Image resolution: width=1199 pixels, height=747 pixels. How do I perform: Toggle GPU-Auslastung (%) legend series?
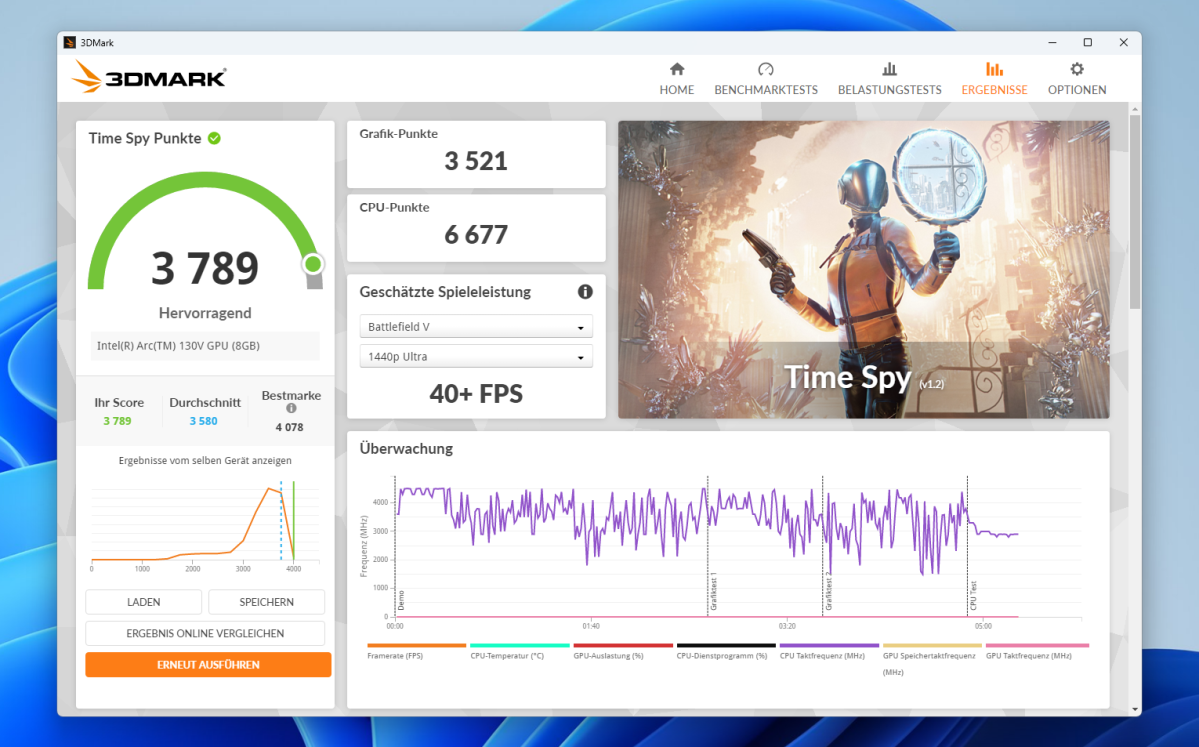point(622,652)
